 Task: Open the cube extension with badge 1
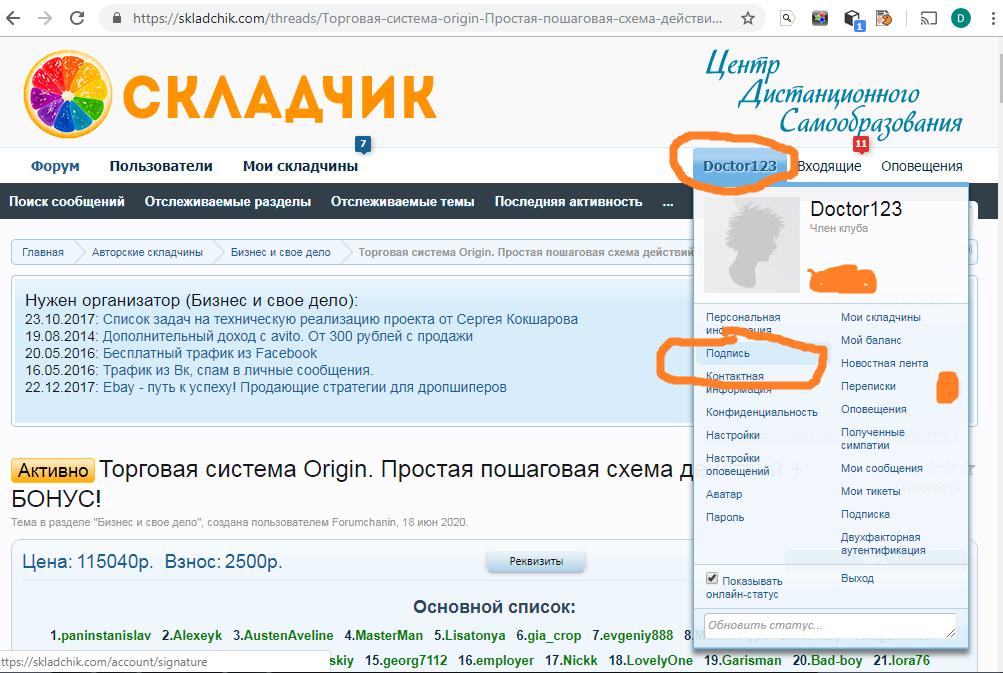coord(851,18)
